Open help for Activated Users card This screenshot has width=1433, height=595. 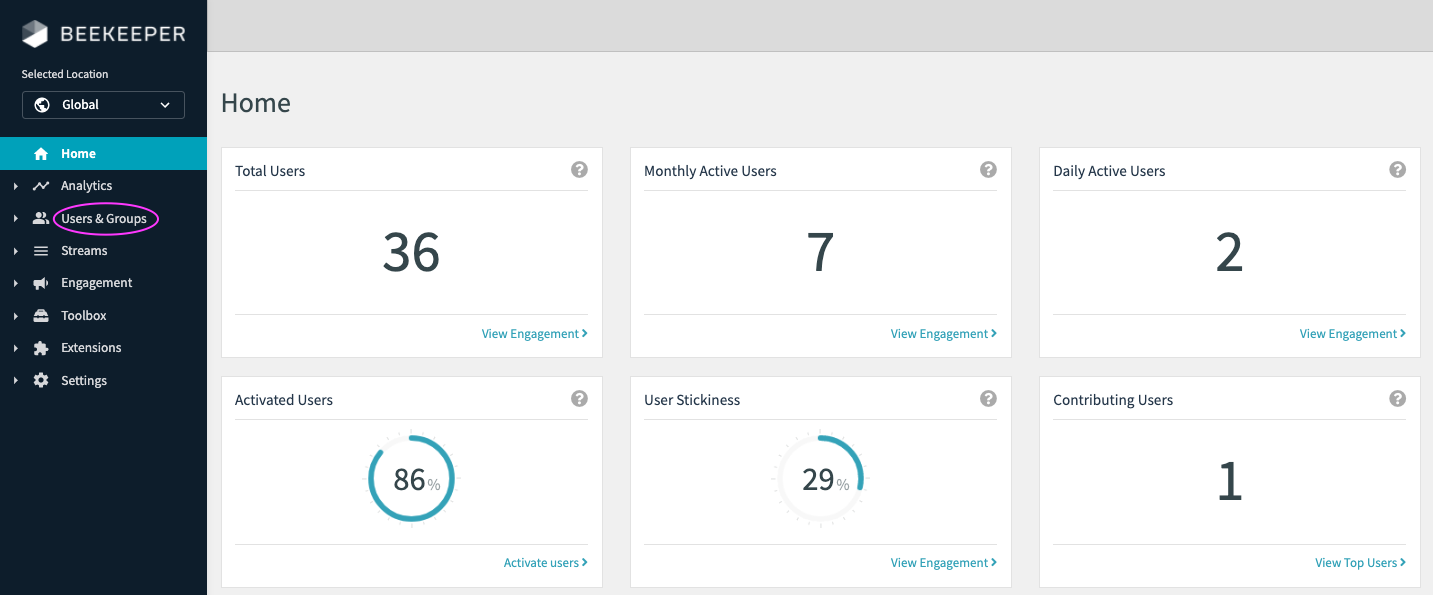(579, 399)
